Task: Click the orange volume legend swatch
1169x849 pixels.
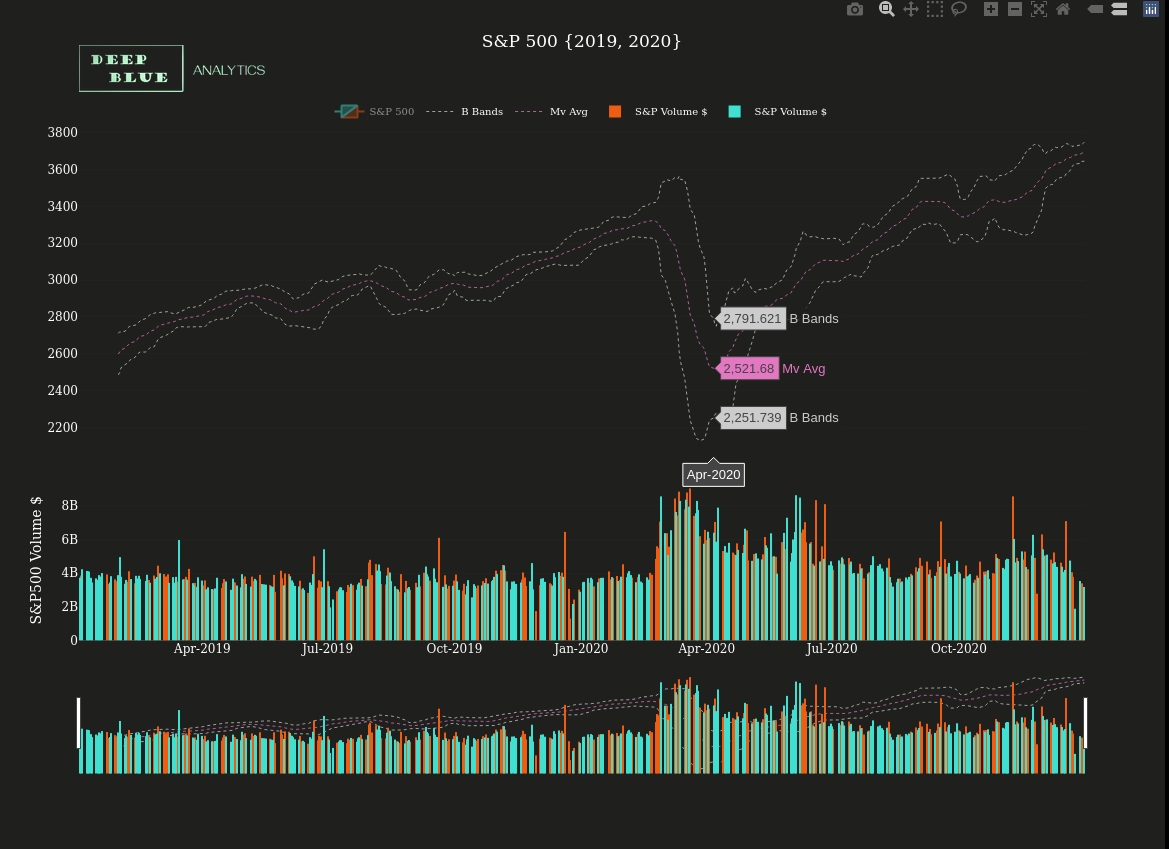Action: [x=615, y=112]
